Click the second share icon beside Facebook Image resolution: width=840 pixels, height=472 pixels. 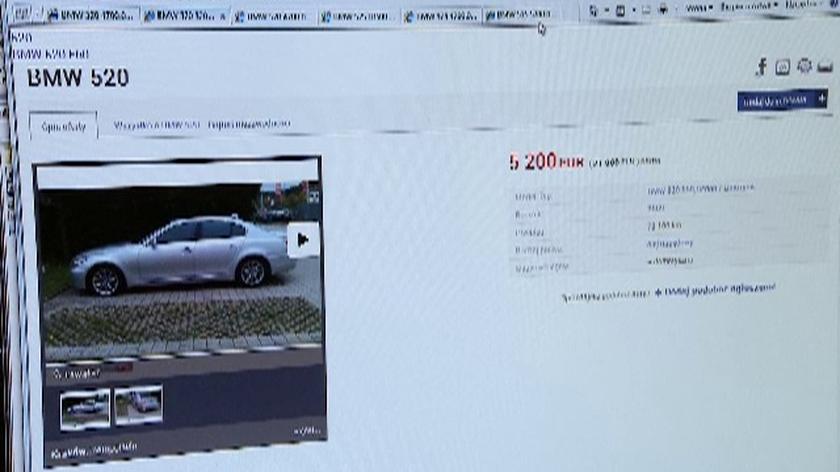pos(782,67)
